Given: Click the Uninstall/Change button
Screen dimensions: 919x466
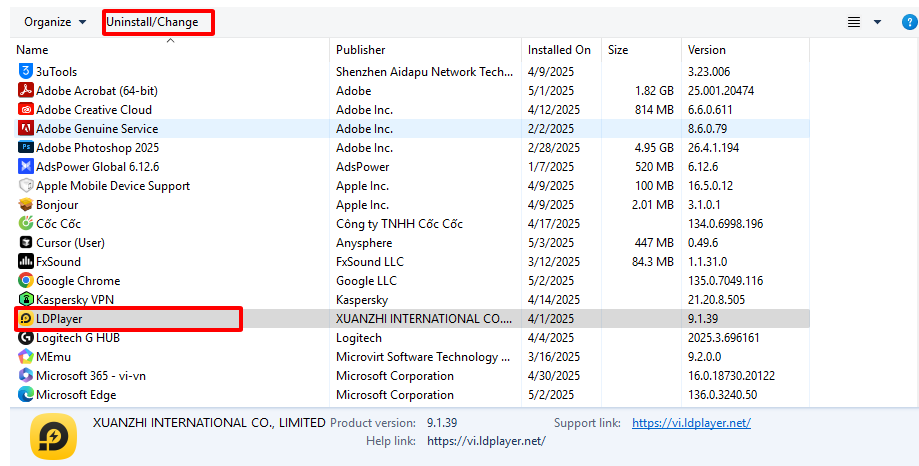Looking at the screenshot, I should pos(152,22).
